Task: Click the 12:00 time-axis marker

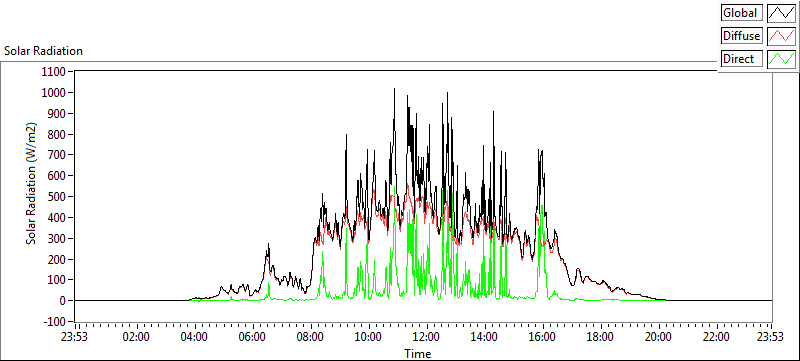Action: pos(426,337)
